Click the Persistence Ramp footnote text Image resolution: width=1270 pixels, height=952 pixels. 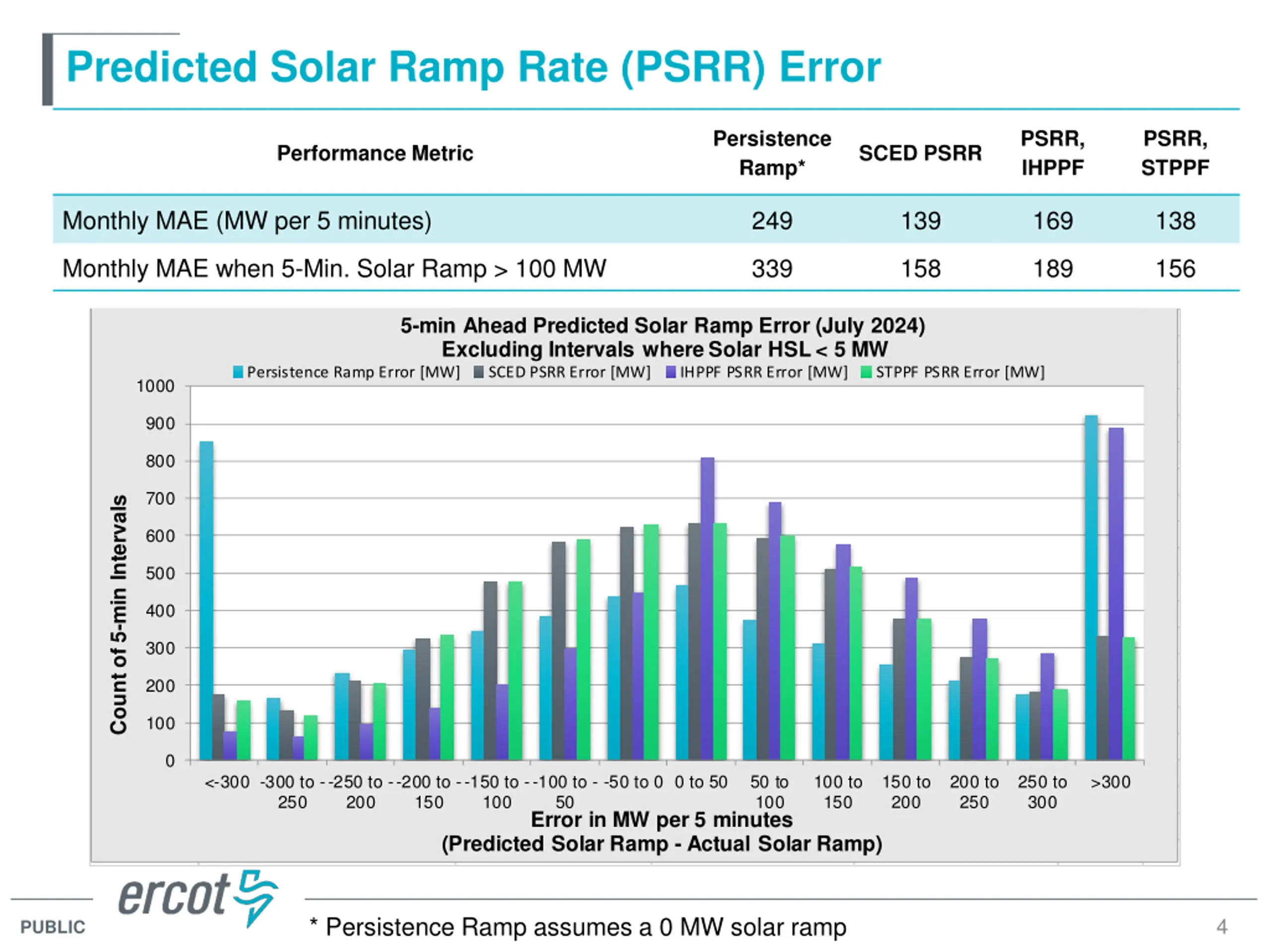577,927
